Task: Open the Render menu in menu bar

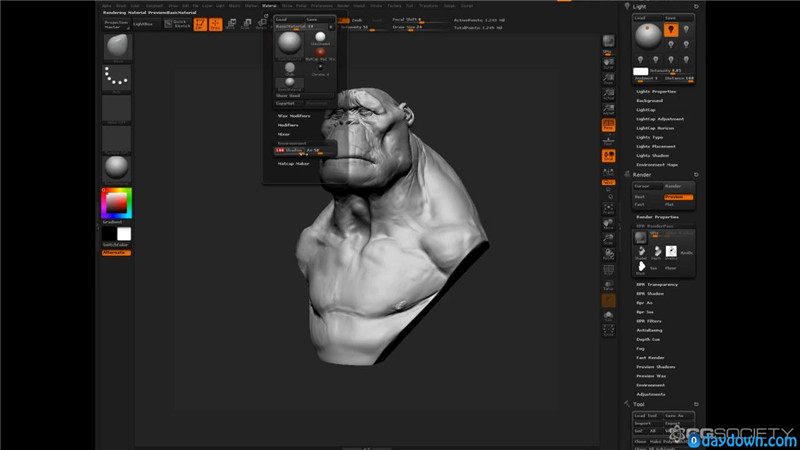Action: point(343,6)
